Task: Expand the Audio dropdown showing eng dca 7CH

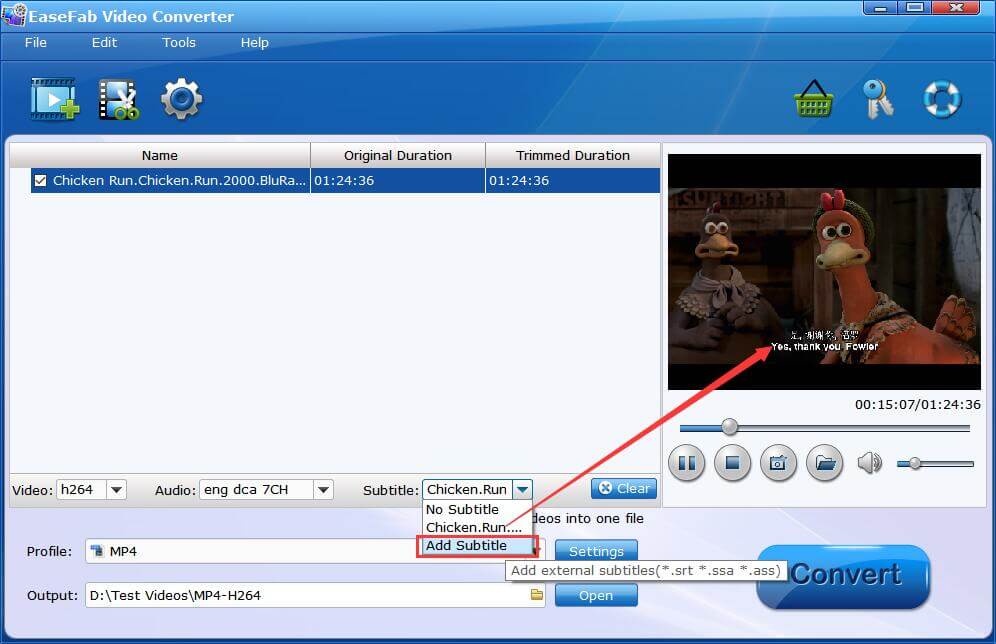Action: (x=322, y=489)
